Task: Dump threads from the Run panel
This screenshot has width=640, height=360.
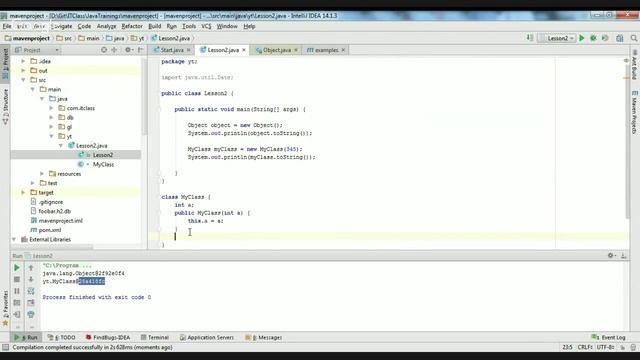Action: point(17,303)
